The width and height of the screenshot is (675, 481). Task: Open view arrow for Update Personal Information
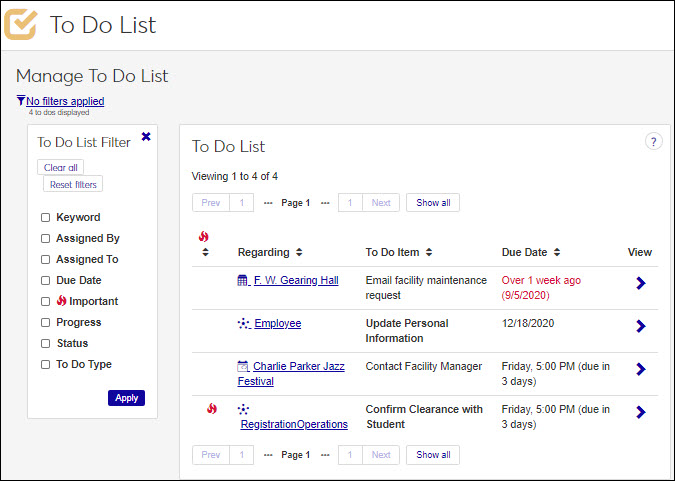640,326
